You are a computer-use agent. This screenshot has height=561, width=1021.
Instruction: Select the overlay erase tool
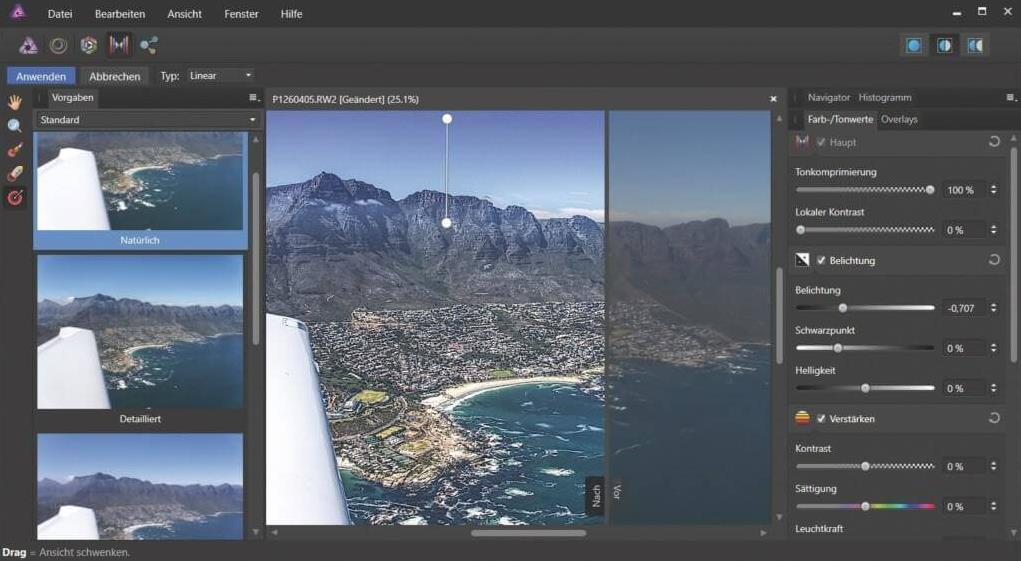pos(14,173)
